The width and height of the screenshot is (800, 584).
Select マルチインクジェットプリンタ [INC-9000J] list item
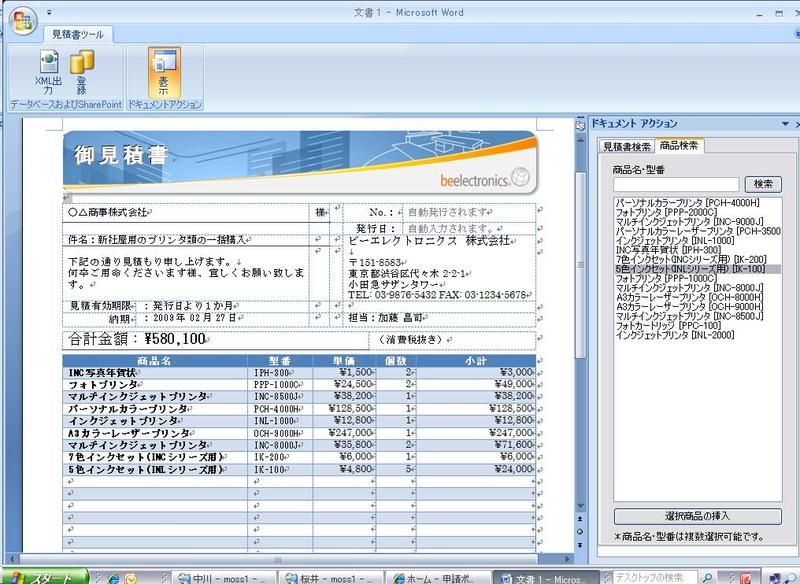(x=689, y=222)
